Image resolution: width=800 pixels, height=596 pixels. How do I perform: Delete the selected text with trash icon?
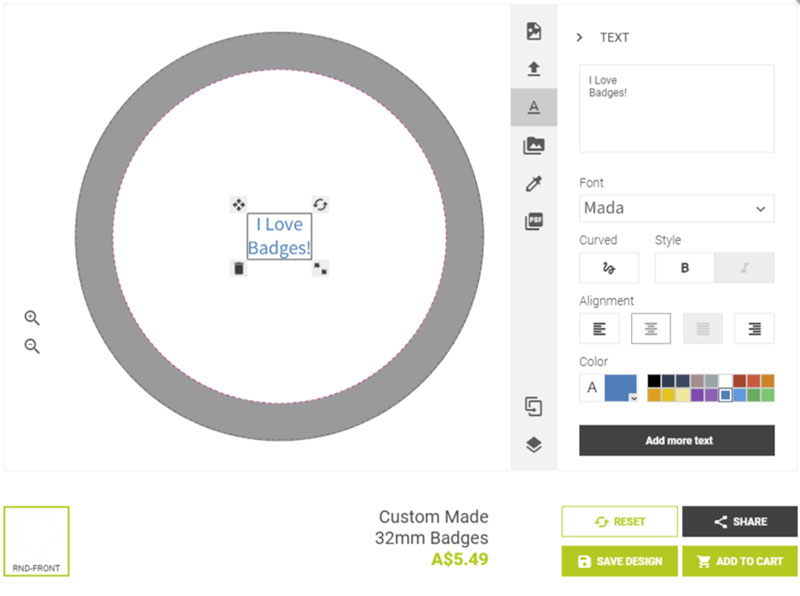238,268
